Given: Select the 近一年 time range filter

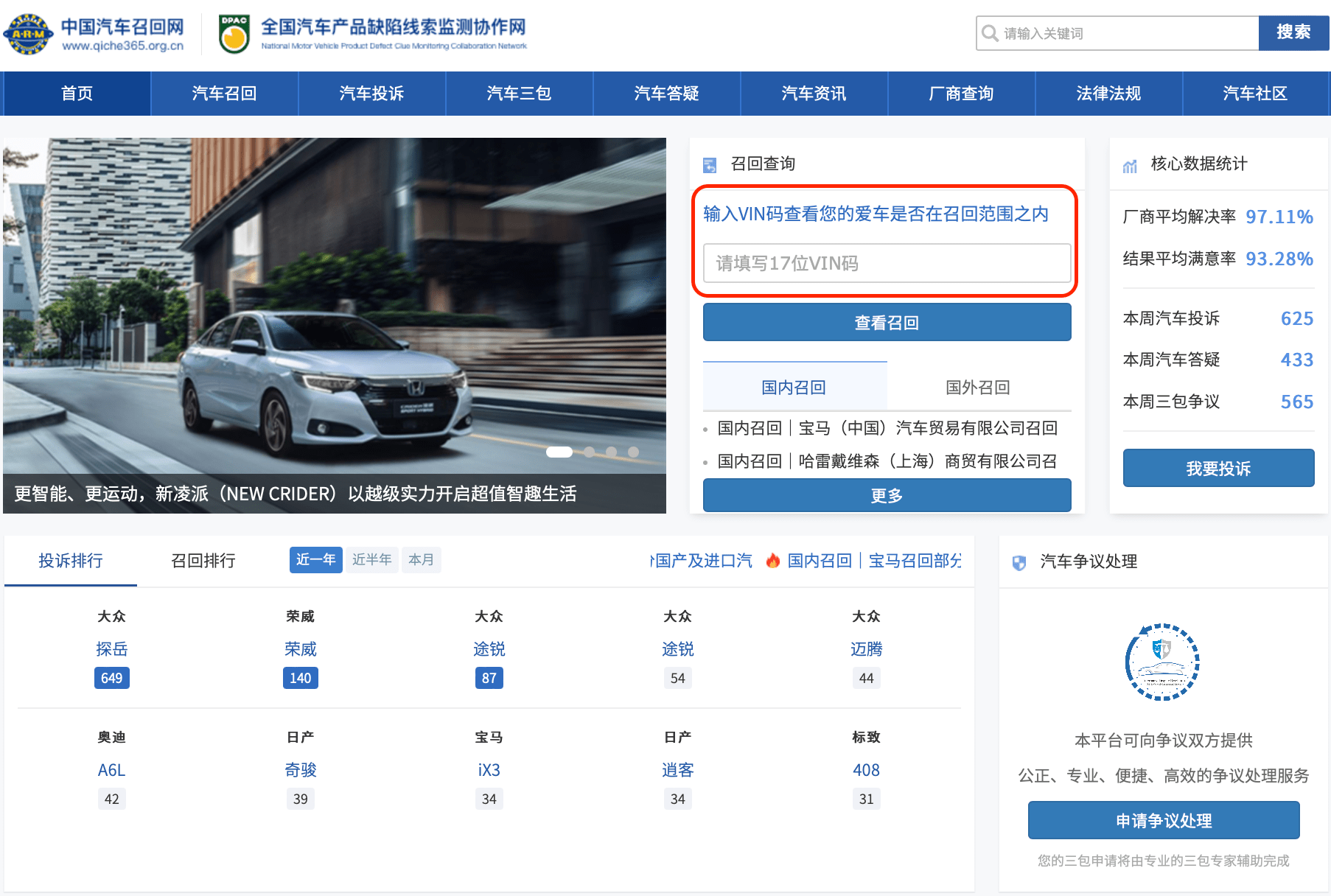Looking at the screenshot, I should [x=315, y=560].
